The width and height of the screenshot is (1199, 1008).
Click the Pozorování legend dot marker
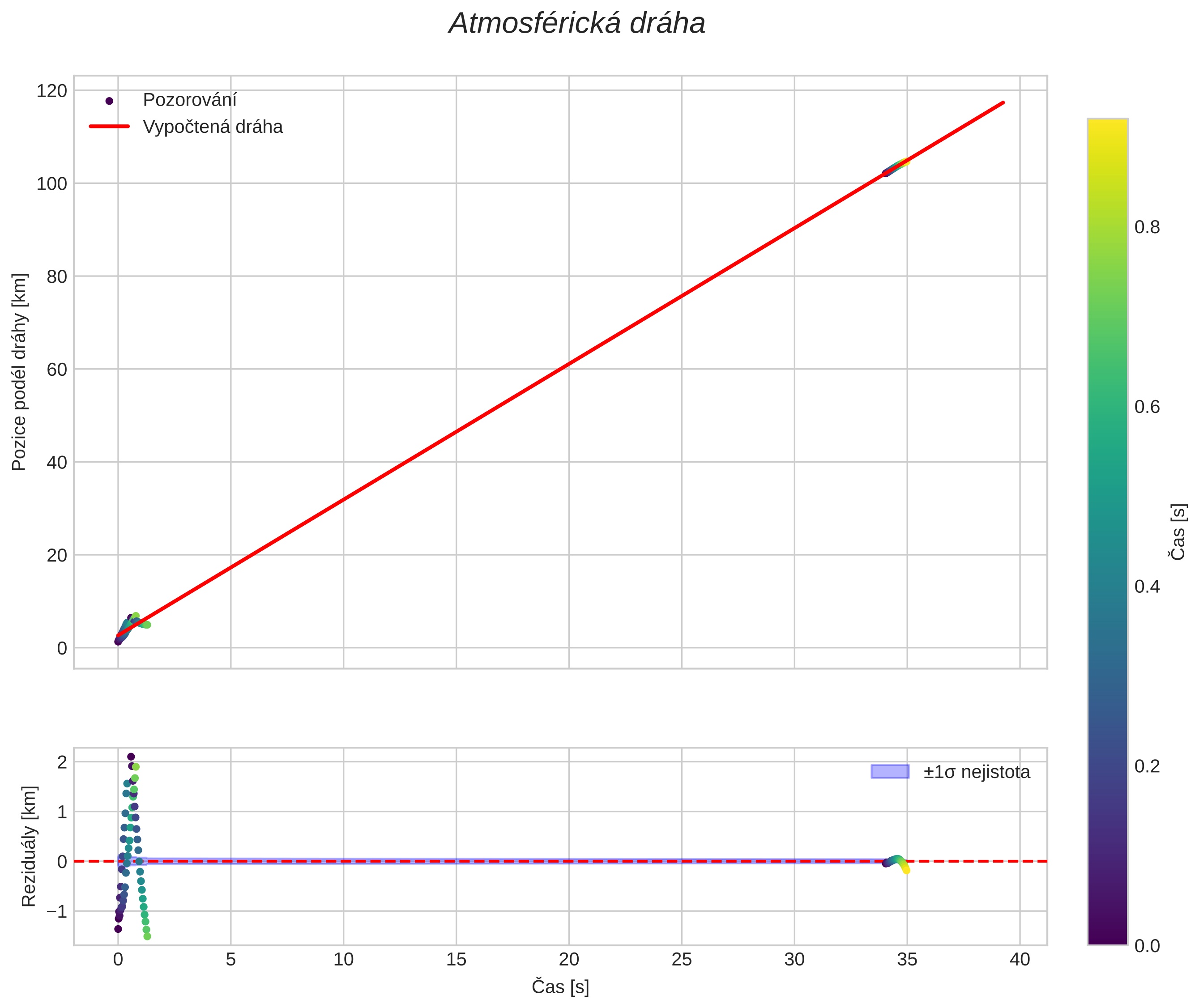pos(109,101)
